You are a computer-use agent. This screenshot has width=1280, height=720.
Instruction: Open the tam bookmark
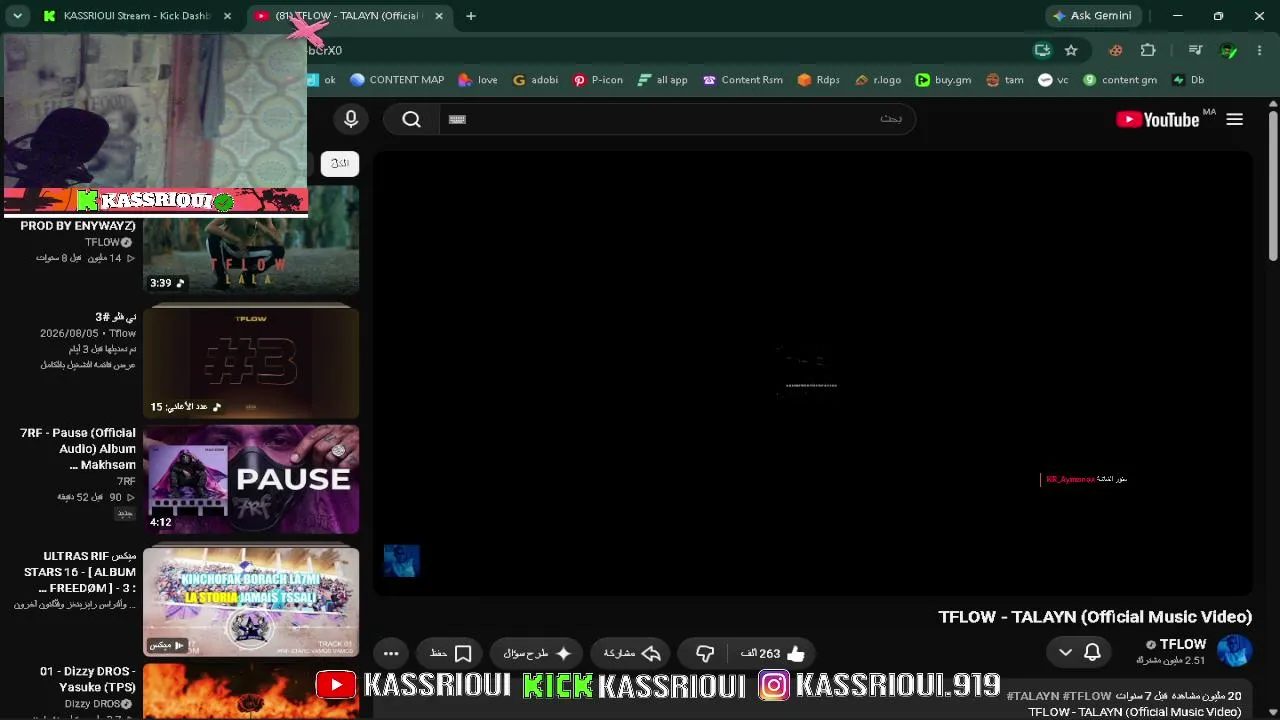pos(1005,80)
